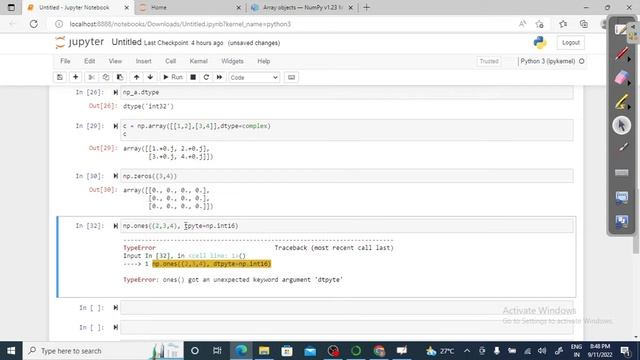Copy selected cells using the toolbar icon

tap(106, 77)
